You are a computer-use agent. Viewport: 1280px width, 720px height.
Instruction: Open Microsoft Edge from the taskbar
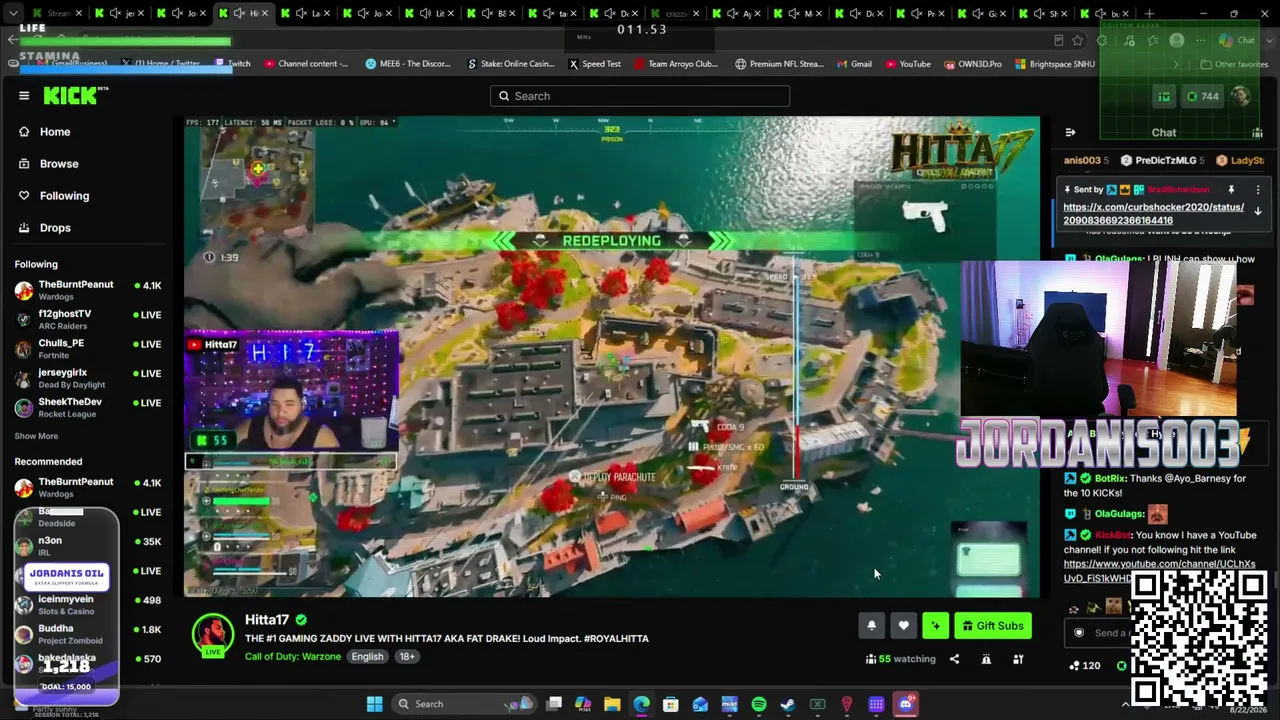641,704
